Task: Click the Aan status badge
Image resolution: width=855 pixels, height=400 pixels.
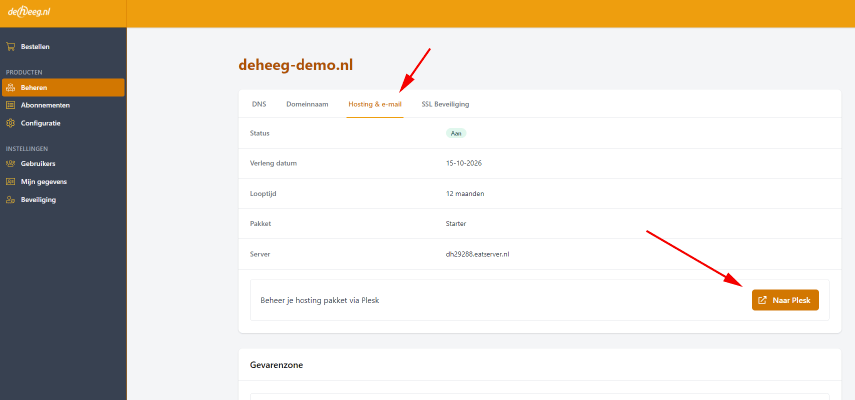Action: [456, 133]
